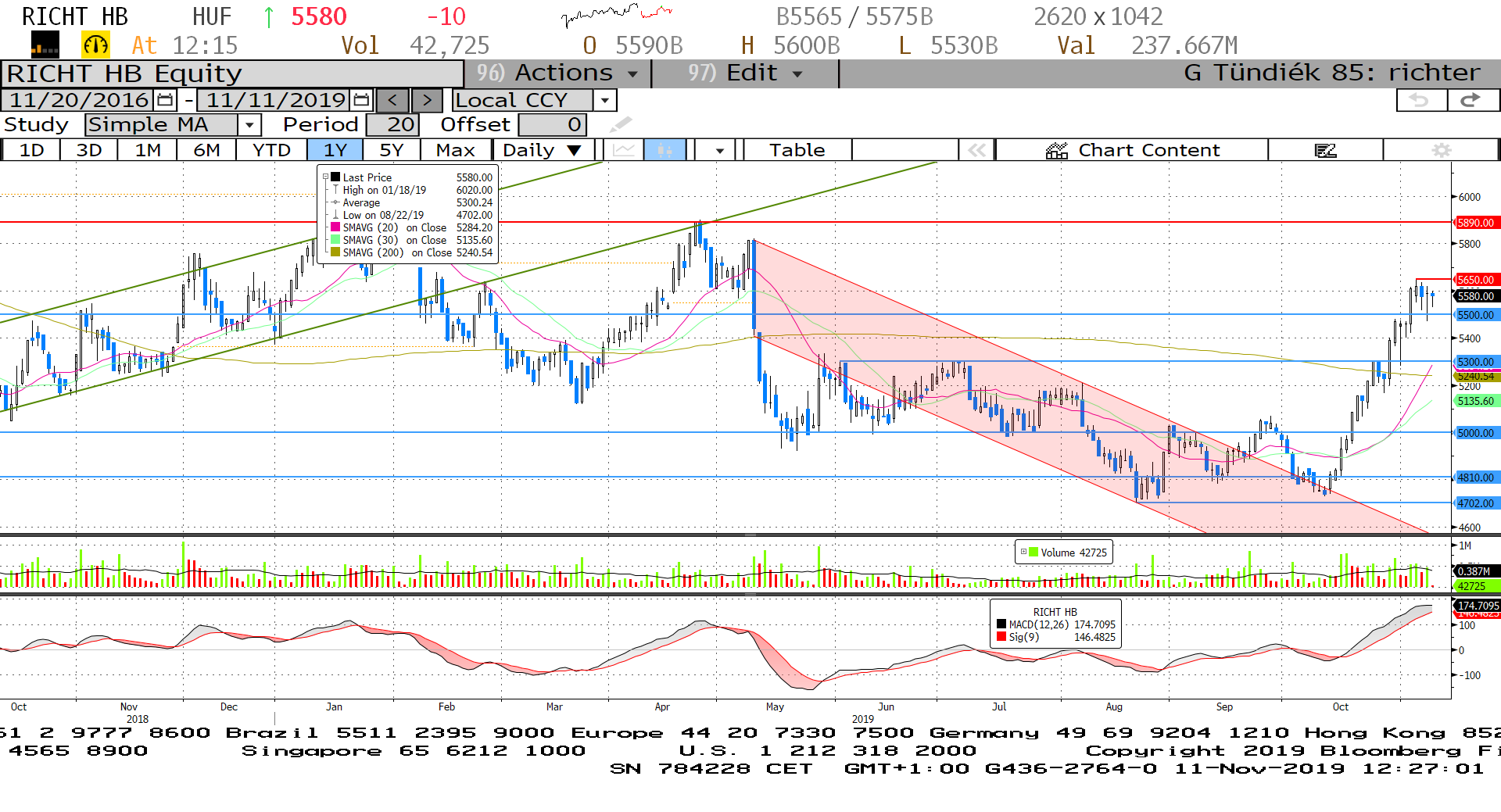Edit the Offset value field
Viewport: 1501px width, 812px height.
click(551, 124)
